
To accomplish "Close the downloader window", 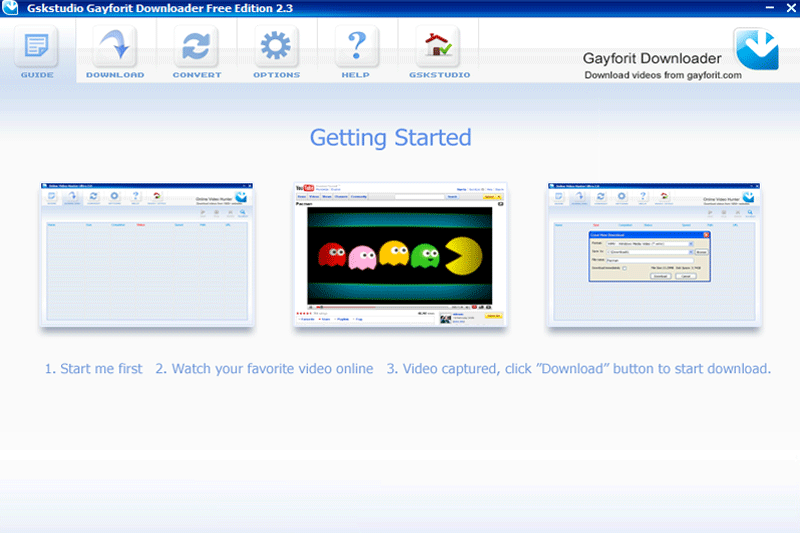I will click(791, 8).
